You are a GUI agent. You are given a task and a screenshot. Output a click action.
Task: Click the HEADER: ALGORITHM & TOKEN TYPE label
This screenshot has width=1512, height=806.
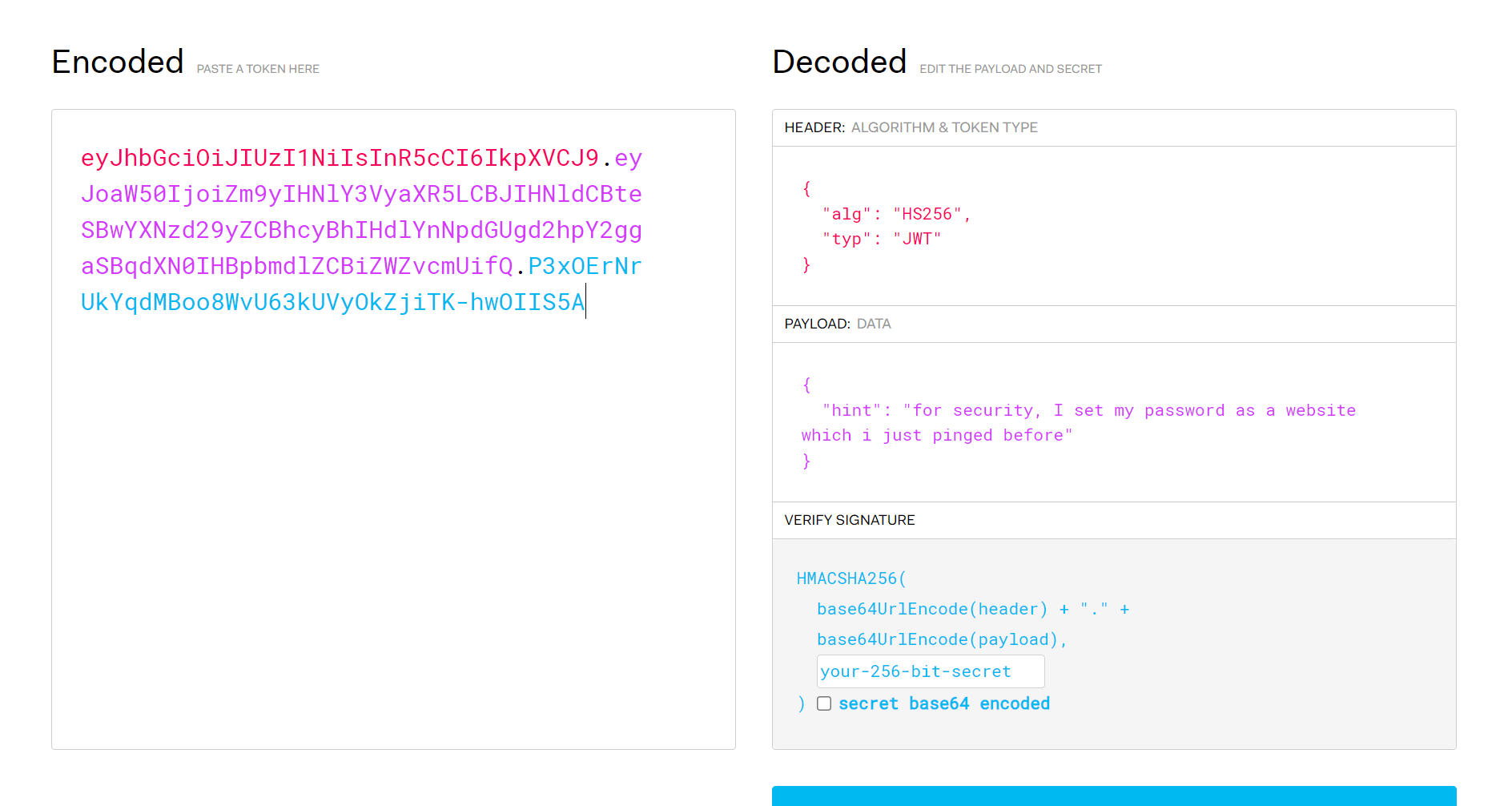click(911, 127)
